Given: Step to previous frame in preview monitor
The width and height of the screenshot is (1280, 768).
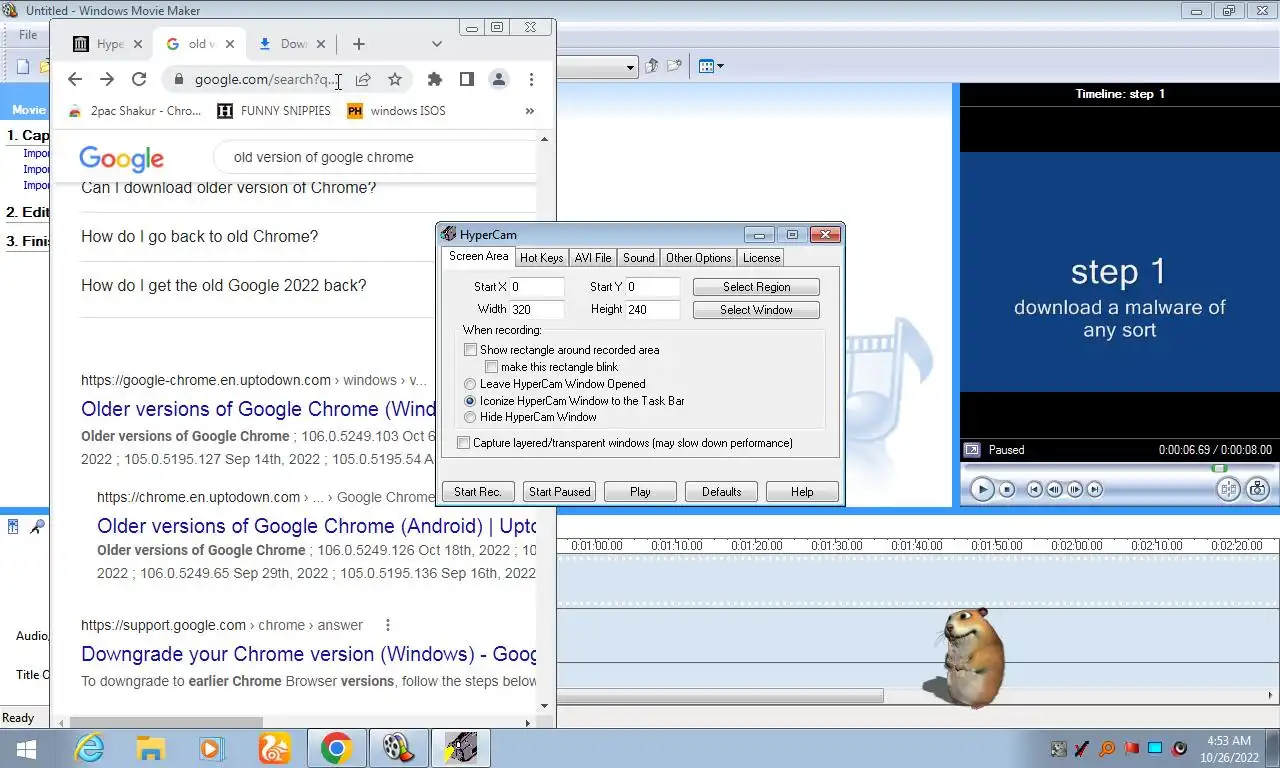Looking at the screenshot, I should (x=1055, y=489).
